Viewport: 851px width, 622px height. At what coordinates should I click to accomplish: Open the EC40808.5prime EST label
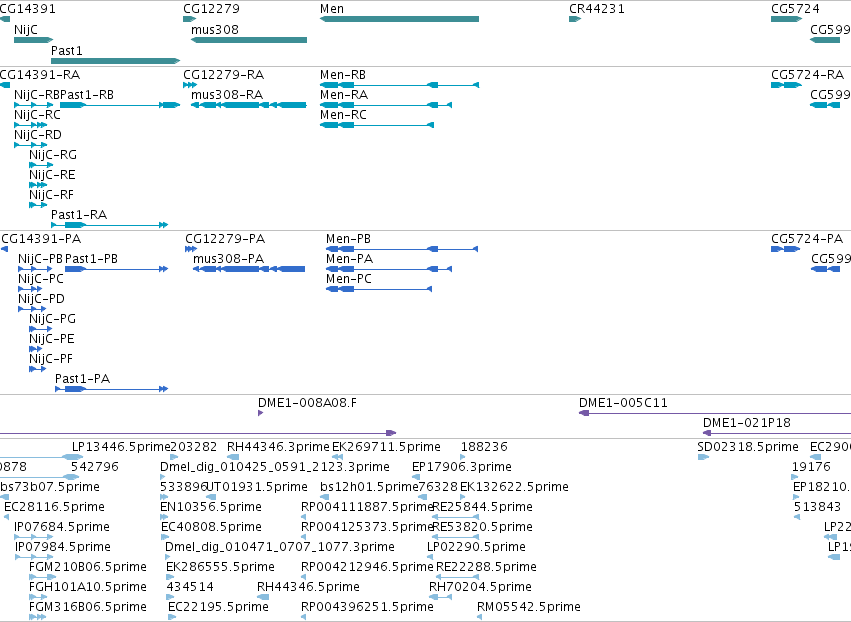[211, 527]
